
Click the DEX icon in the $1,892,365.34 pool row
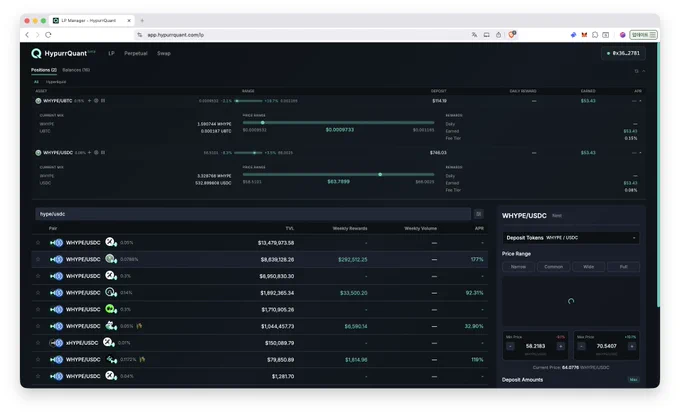tap(111, 292)
